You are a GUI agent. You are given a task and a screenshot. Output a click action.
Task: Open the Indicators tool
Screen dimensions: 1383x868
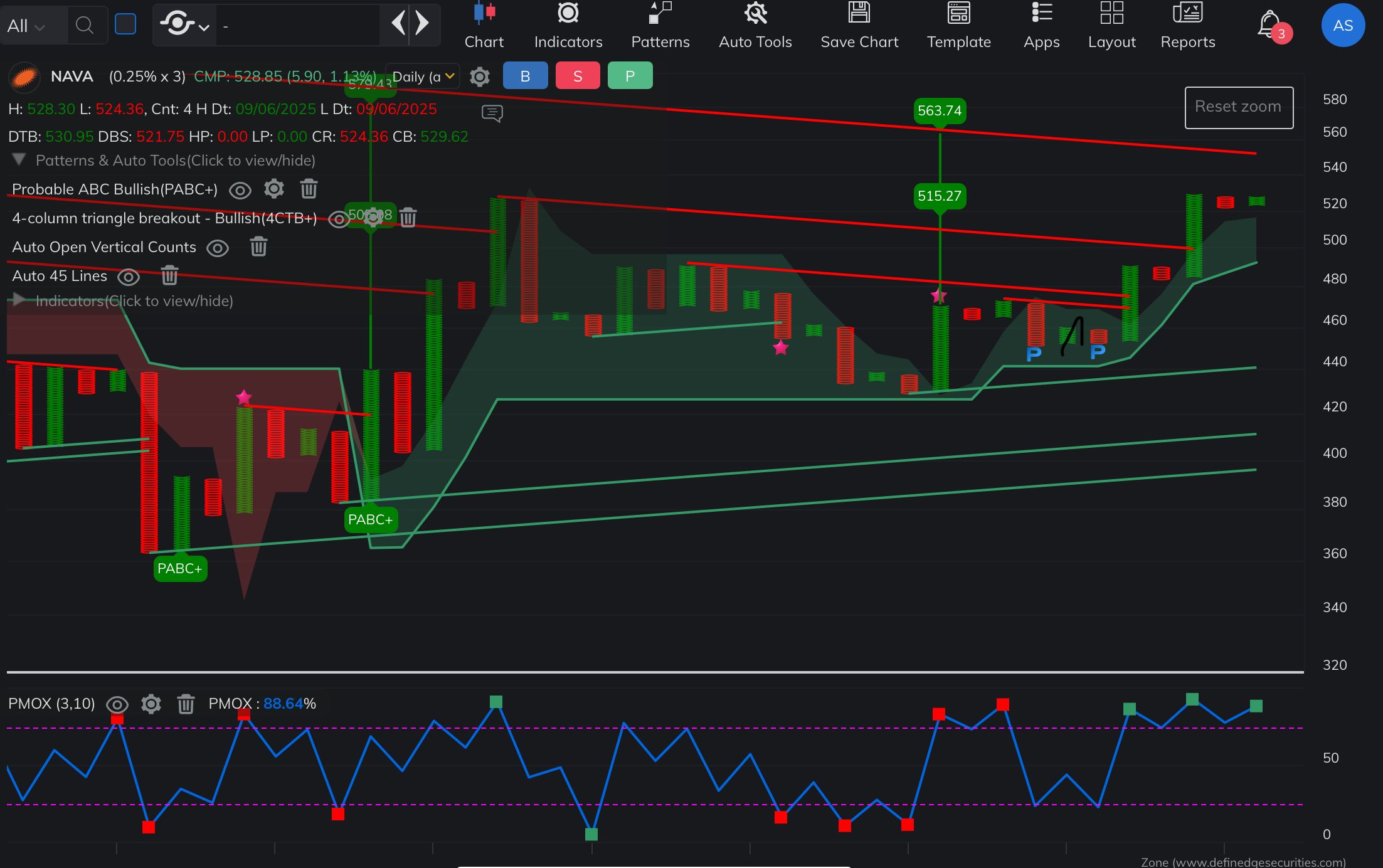click(568, 26)
